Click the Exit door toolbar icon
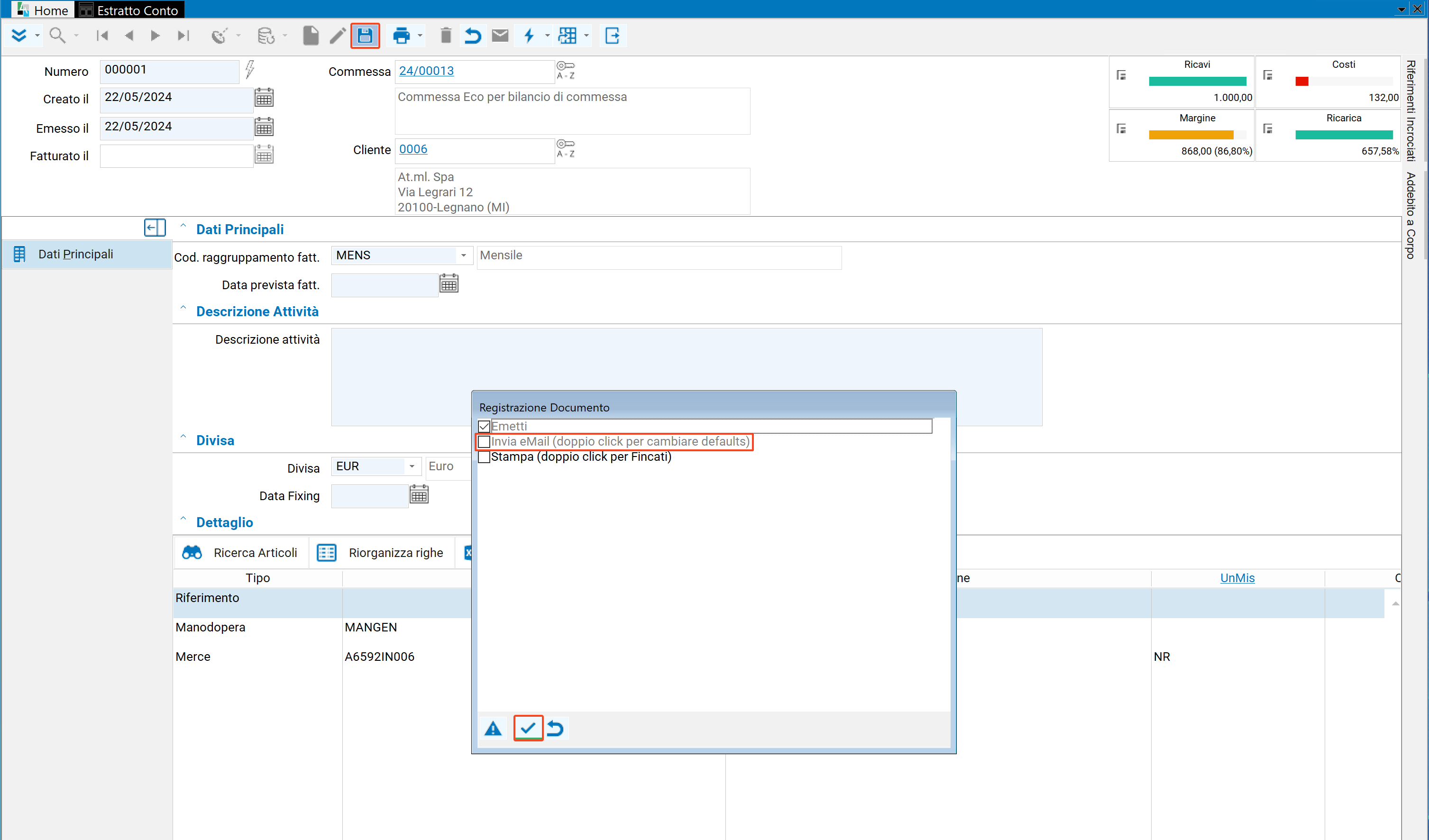The width and height of the screenshot is (1429, 840). click(612, 36)
